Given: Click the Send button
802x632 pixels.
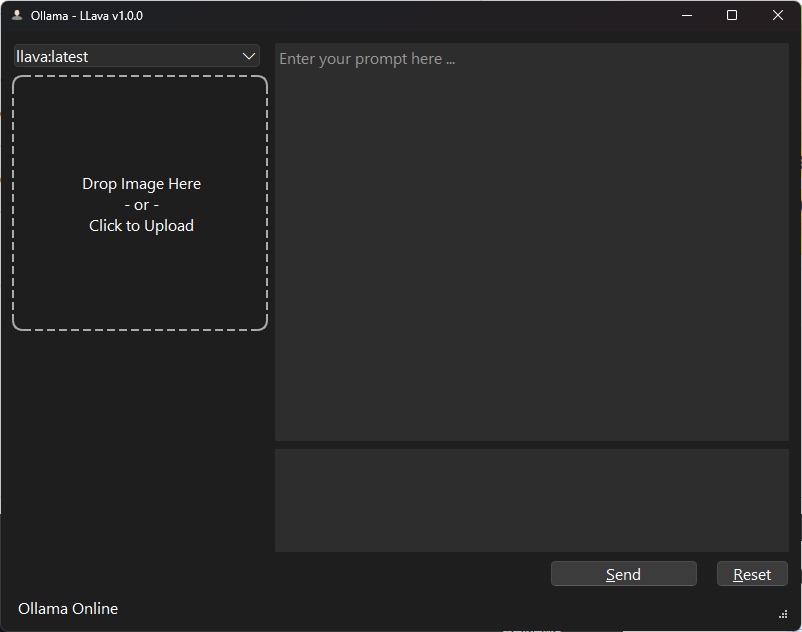Looking at the screenshot, I should 623,573.
